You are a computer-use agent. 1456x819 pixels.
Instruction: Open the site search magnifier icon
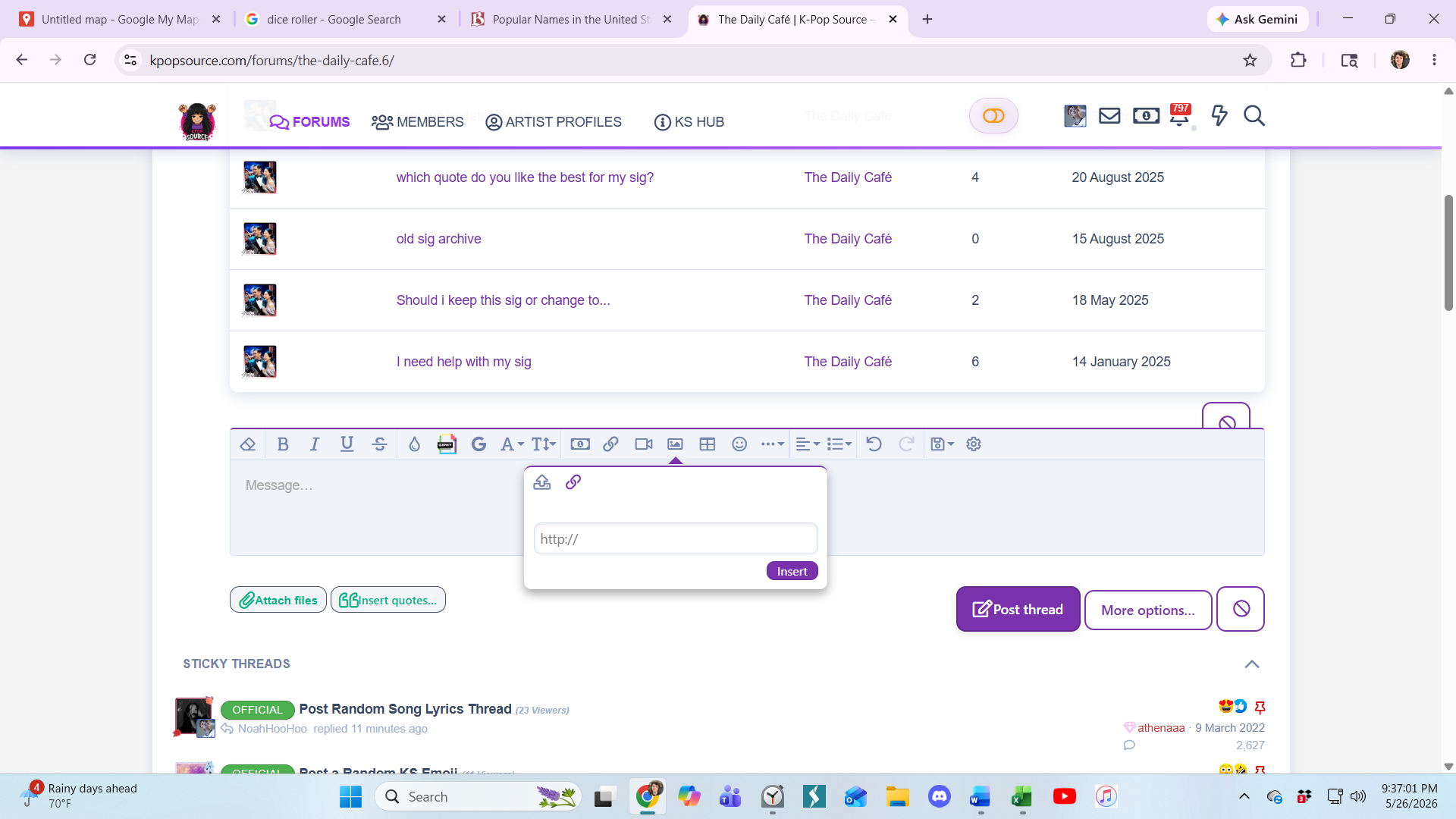(x=1254, y=116)
